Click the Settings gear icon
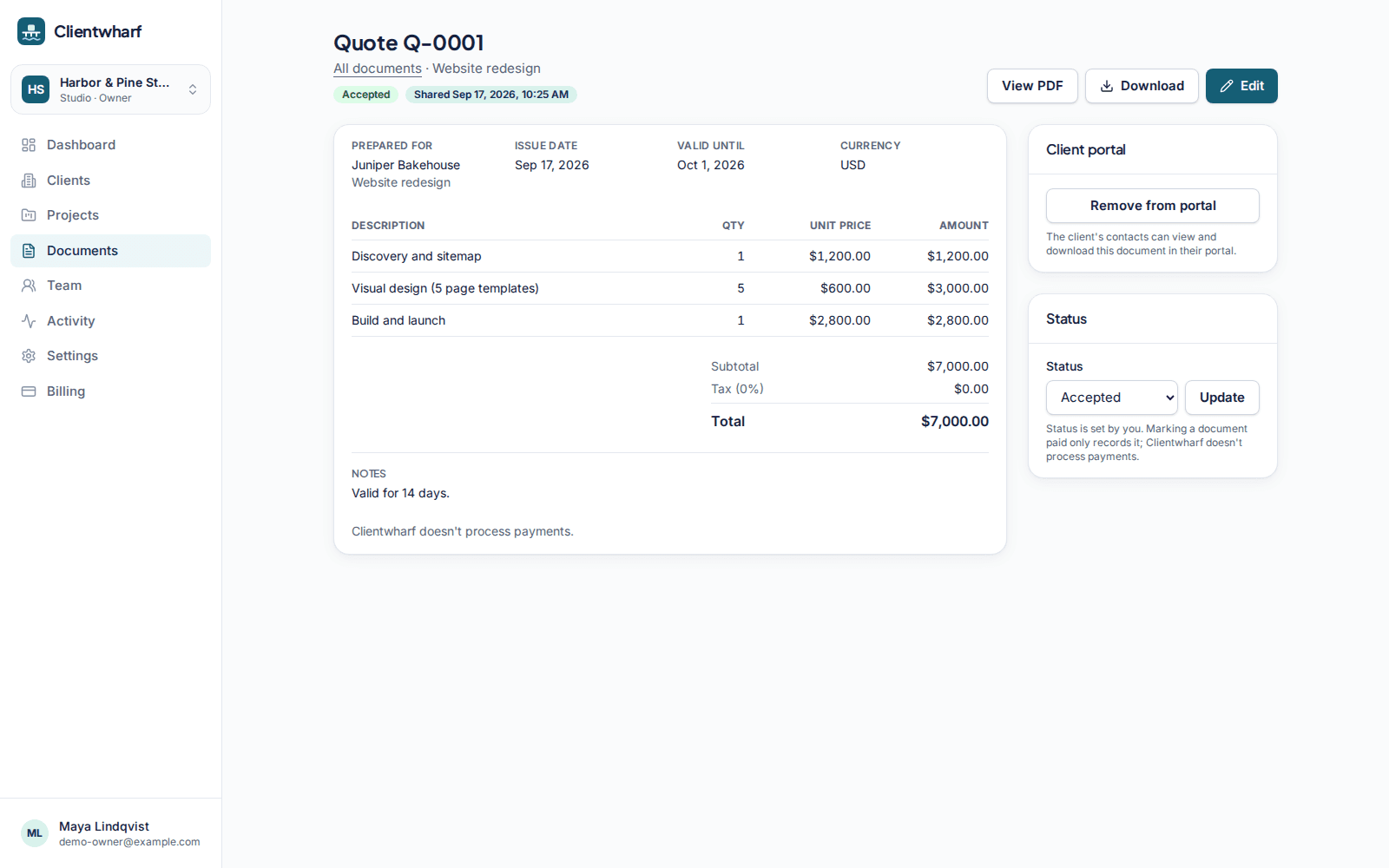This screenshot has width=1389, height=868. click(x=29, y=356)
